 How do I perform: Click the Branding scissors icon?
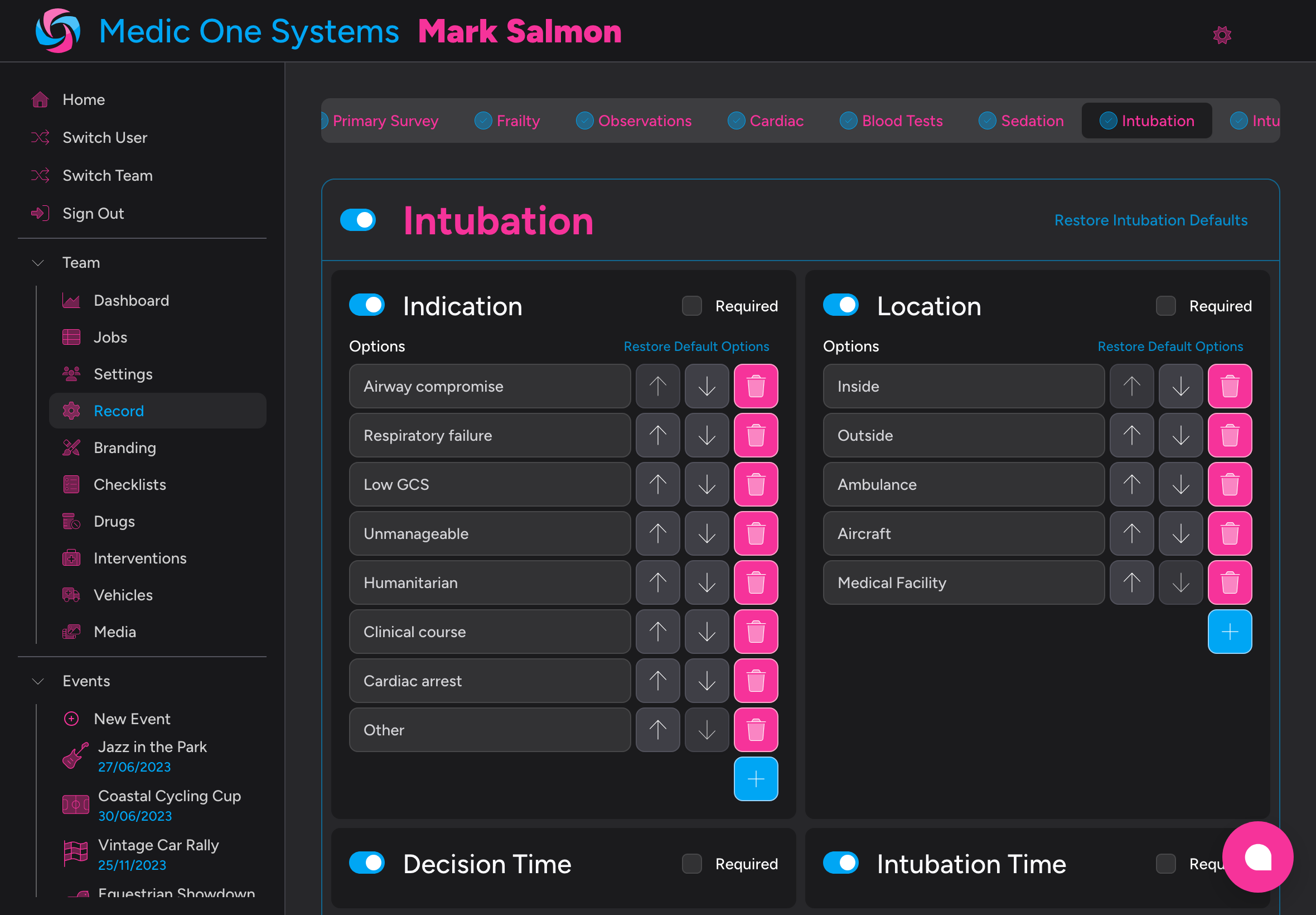point(71,448)
